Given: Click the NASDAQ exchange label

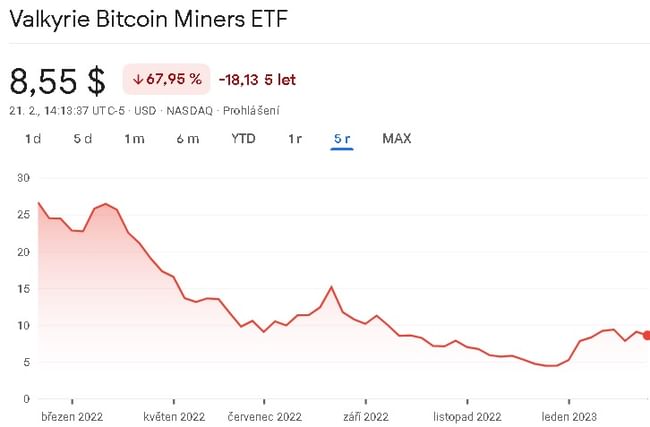Looking at the screenshot, I should [191, 110].
